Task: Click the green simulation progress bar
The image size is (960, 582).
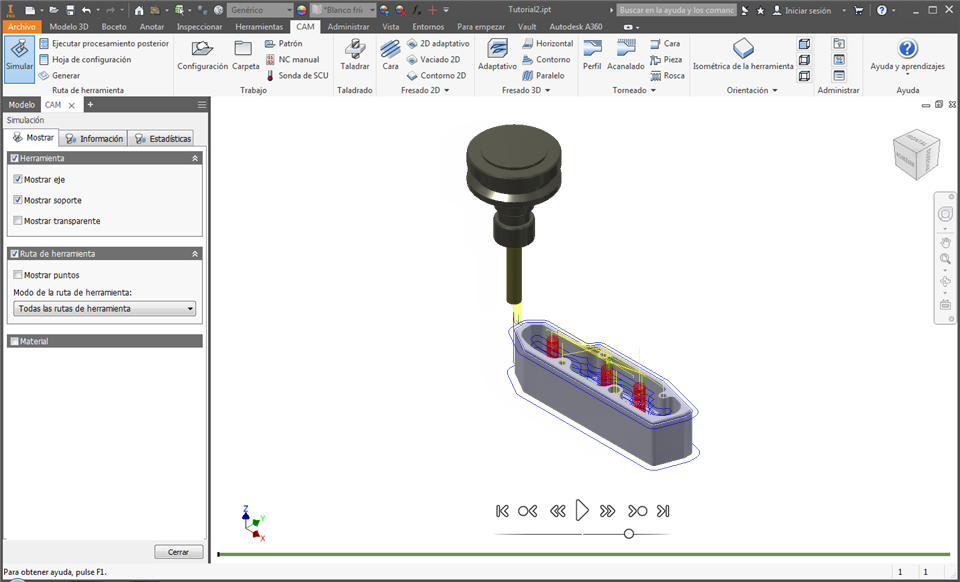Action: [x=584, y=554]
